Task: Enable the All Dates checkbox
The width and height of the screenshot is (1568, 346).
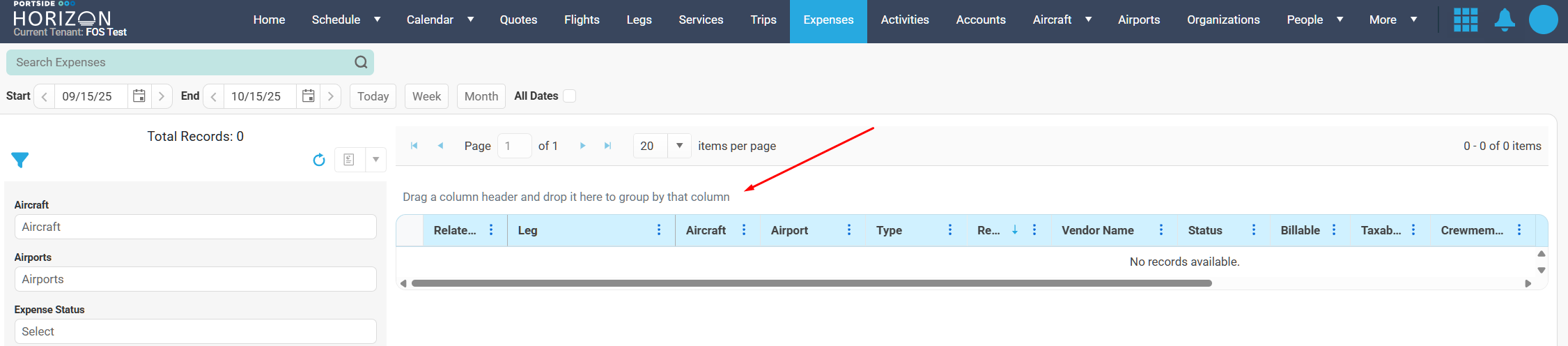Action: pos(569,96)
